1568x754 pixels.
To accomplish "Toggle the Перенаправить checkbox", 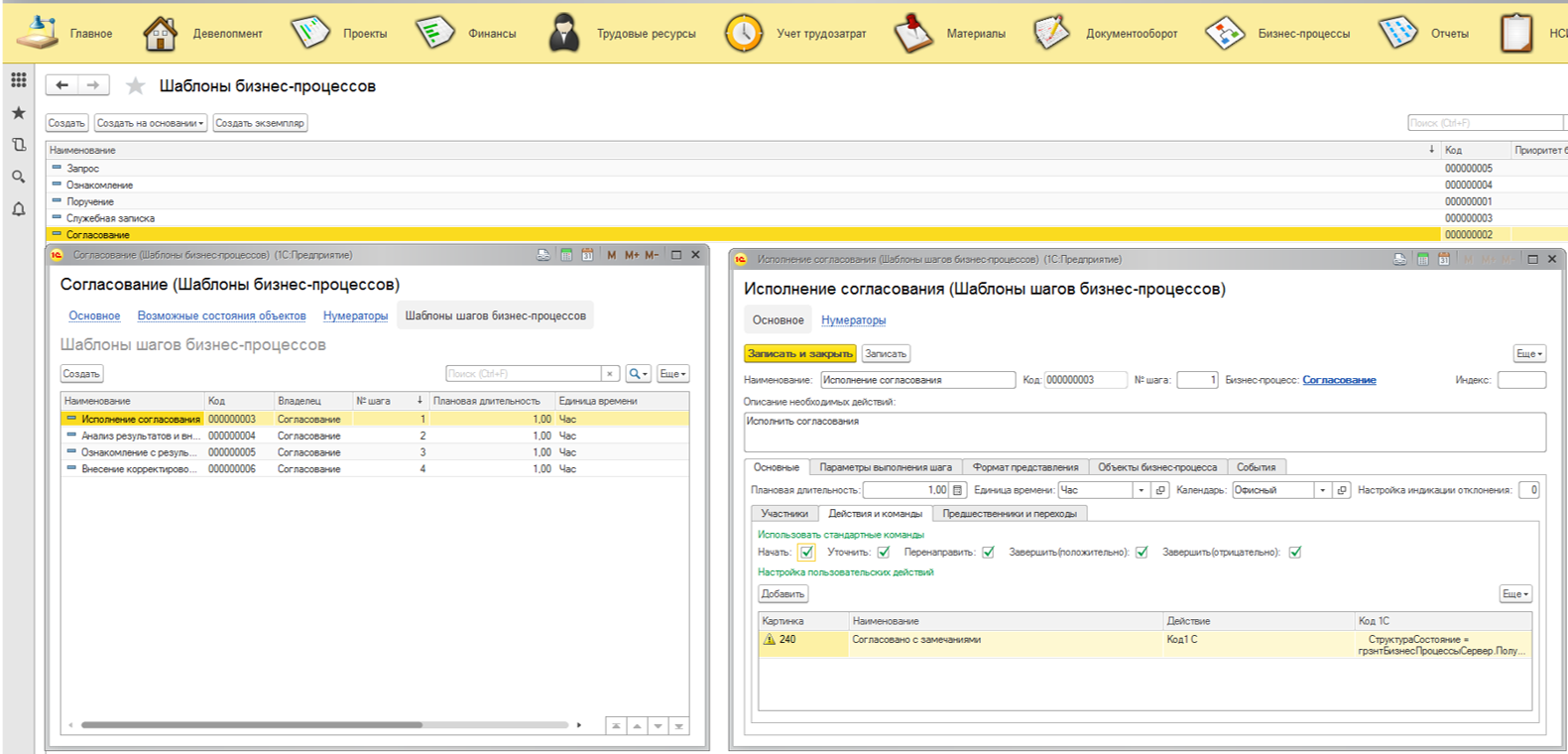I will tap(988, 553).
